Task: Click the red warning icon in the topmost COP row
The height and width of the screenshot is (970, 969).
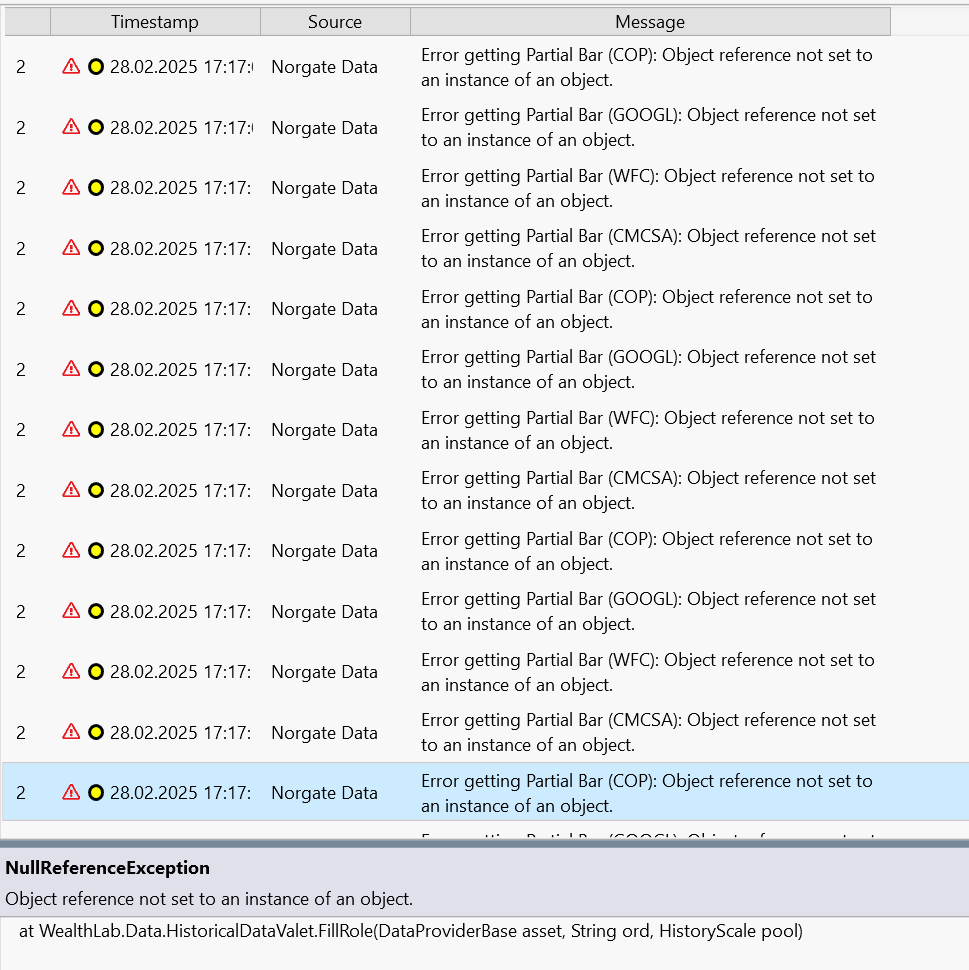Action: pyautogui.click(x=71, y=67)
